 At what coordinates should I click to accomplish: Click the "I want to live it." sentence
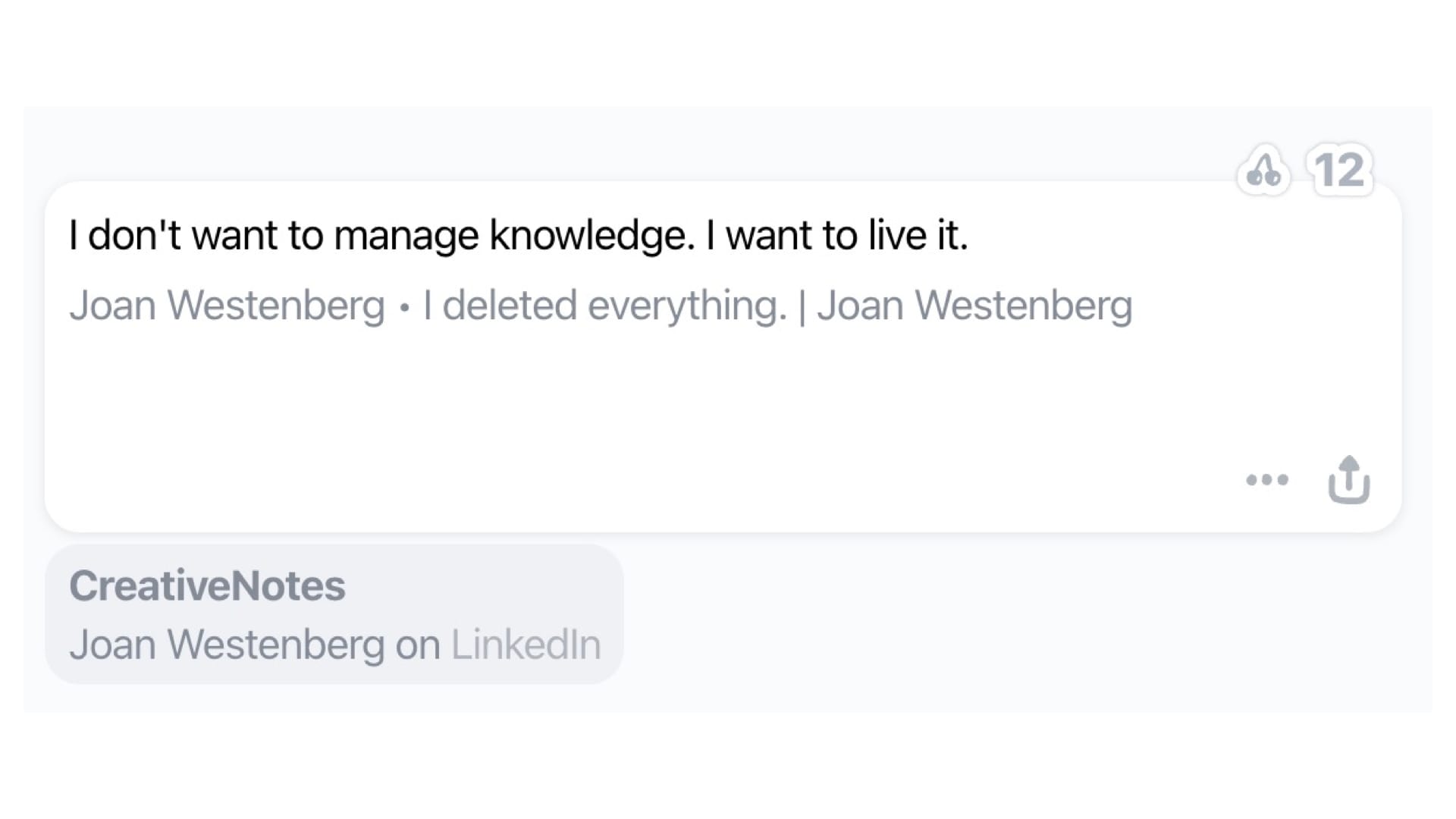click(837, 235)
